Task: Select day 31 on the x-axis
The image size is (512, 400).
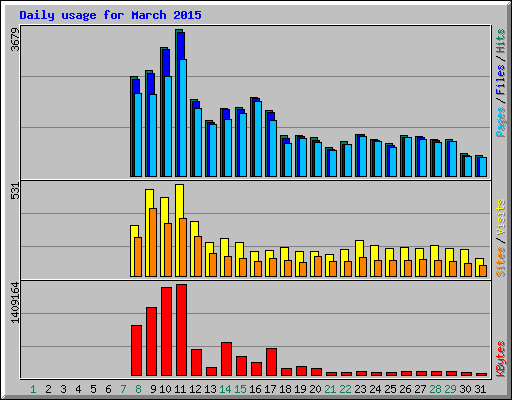Action: click(x=480, y=389)
